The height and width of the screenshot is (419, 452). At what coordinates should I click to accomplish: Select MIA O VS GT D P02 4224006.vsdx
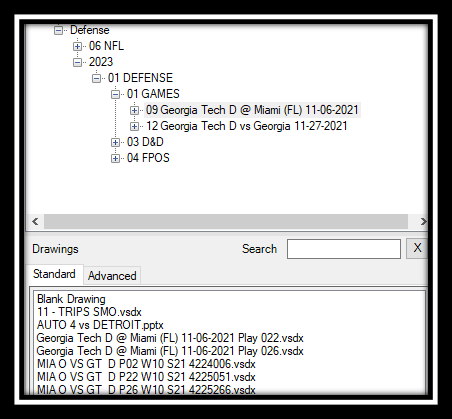[146, 364]
